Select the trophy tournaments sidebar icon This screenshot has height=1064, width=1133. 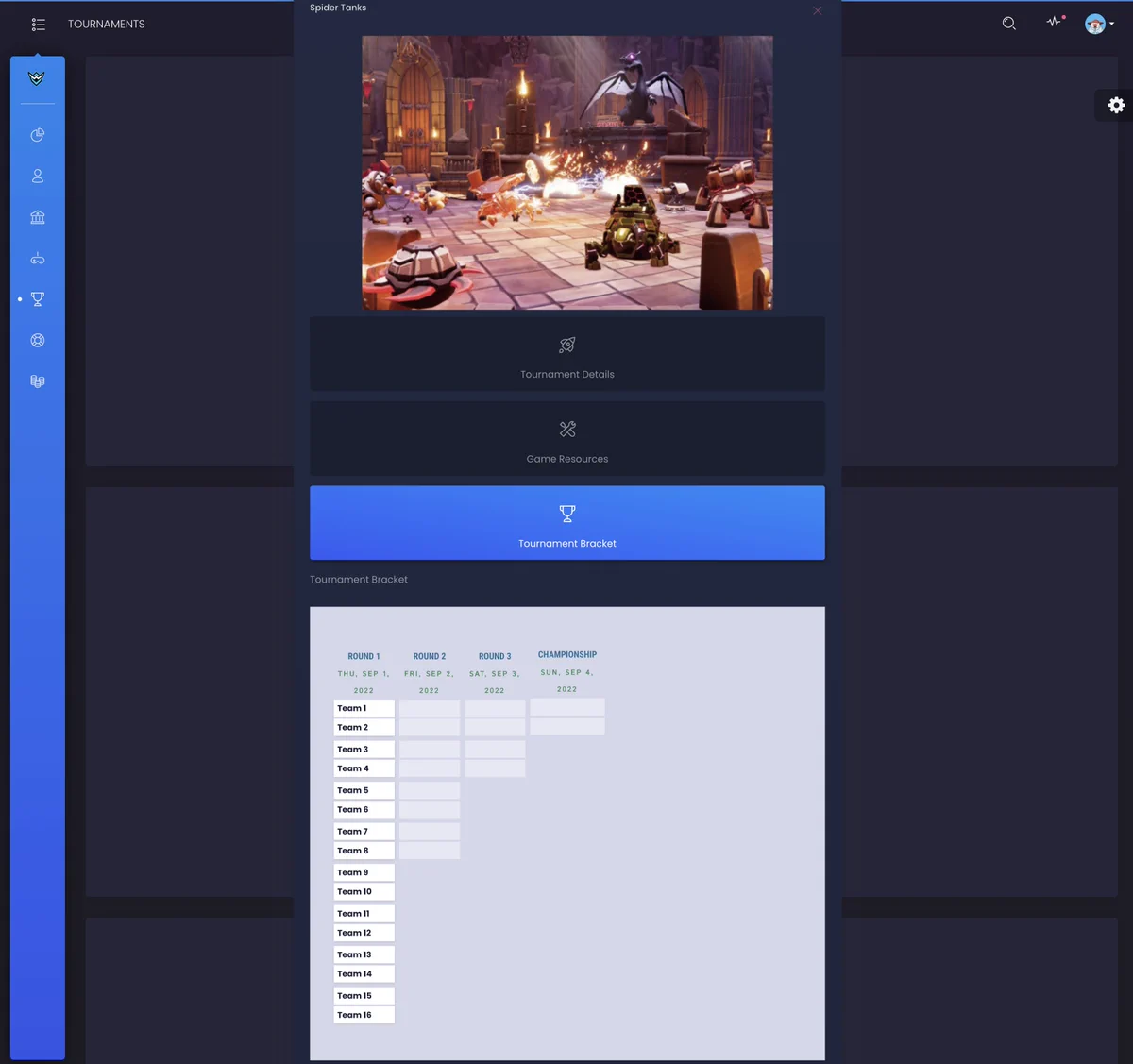click(38, 299)
